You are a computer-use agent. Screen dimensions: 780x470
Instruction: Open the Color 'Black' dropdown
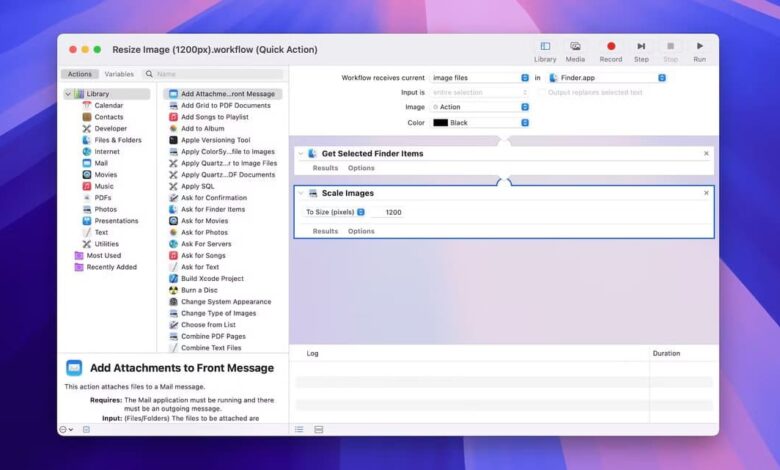[480, 122]
